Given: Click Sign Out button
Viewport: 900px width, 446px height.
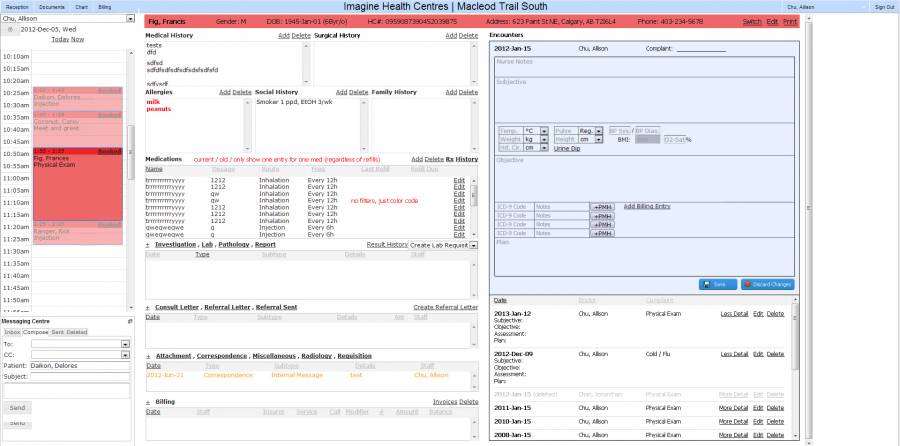Looking at the screenshot, I should pos(884,7).
